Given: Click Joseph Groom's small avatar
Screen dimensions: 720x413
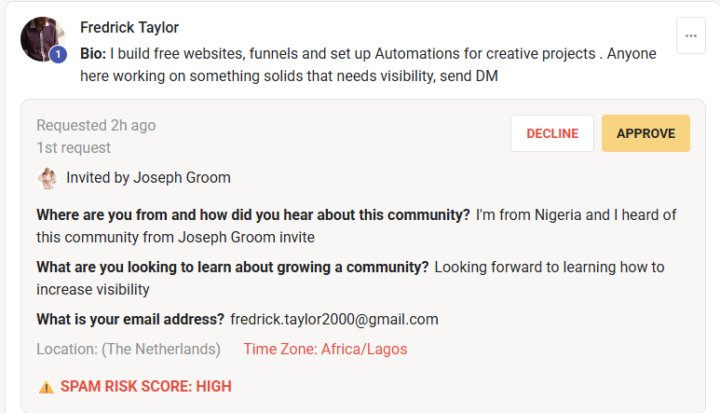Looking at the screenshot, I should tap(46, 178).
